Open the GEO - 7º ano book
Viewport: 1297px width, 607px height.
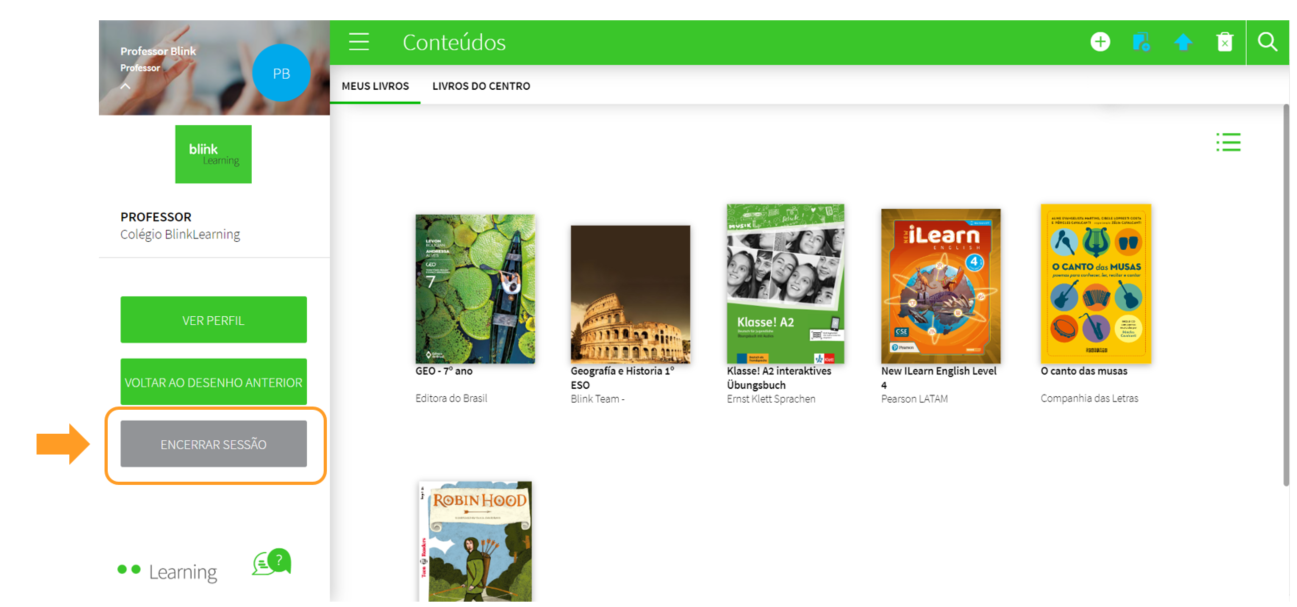(x=475, y=289)
